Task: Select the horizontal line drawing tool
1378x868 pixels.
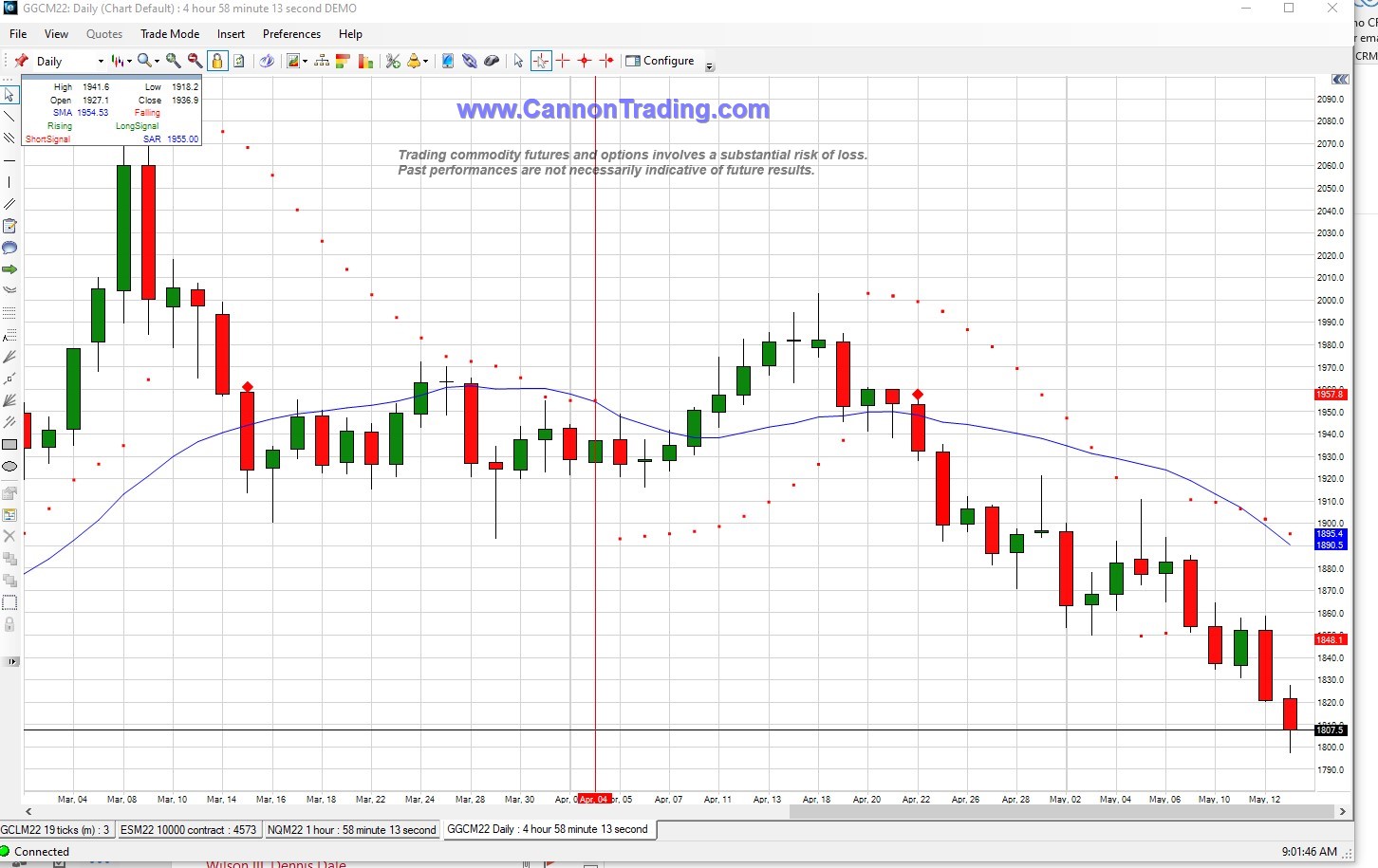Action: click(9, 160)
